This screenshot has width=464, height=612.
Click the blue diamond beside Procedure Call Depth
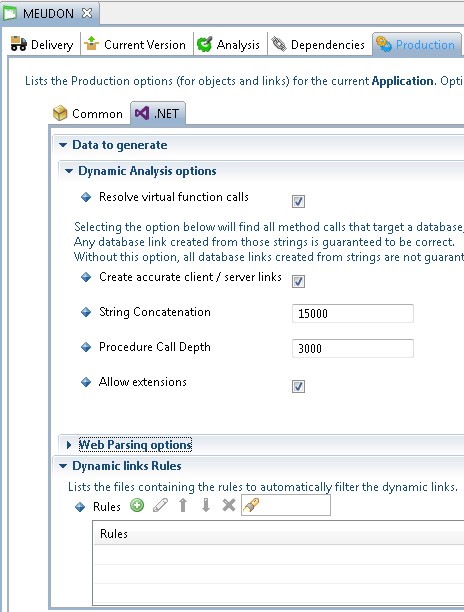[86, 347]
